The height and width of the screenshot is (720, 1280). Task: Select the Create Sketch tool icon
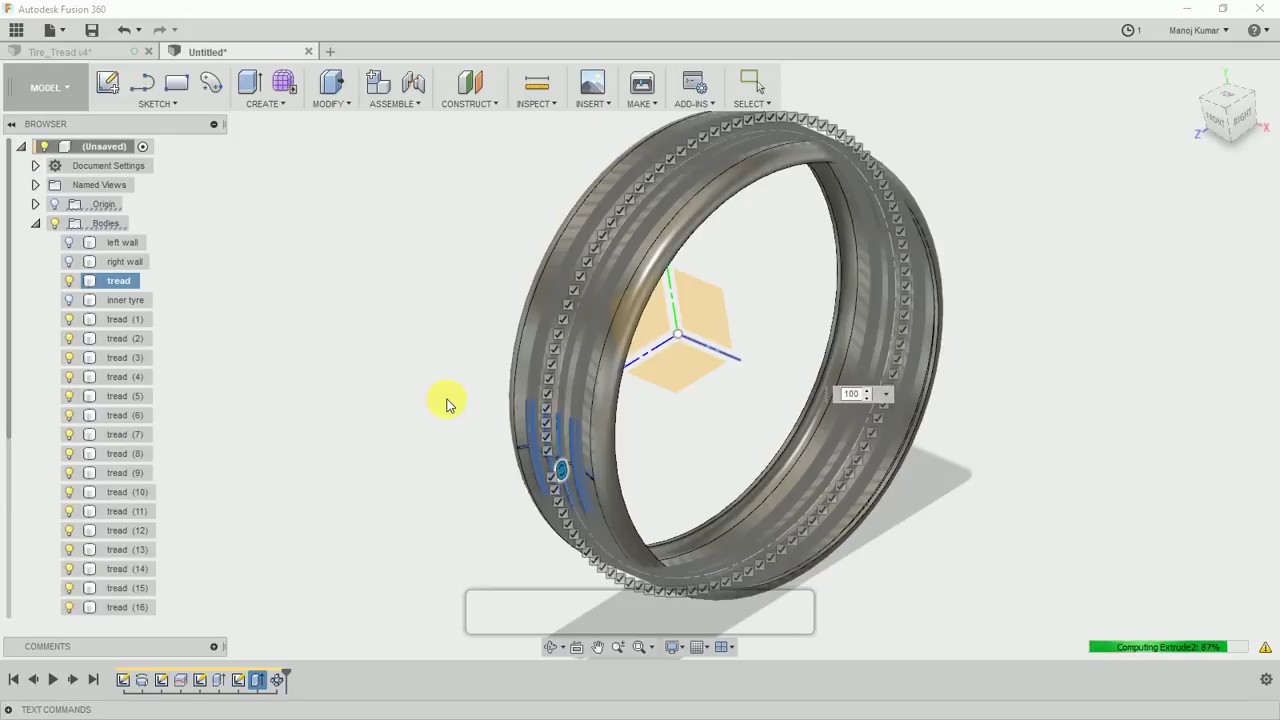(108, 82)
